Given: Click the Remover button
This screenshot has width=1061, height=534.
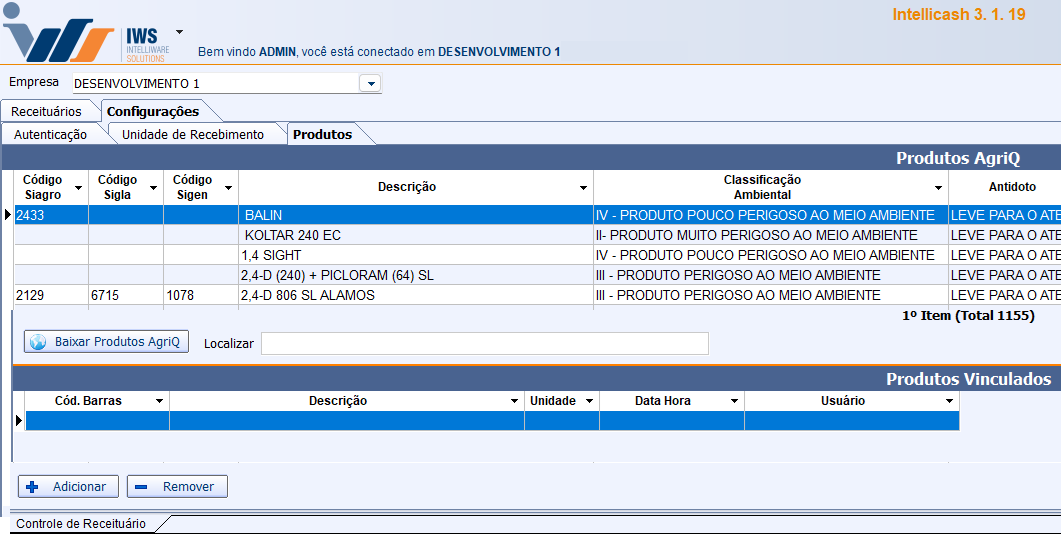Looking at the screenshot, I should (x=177, y=487).
